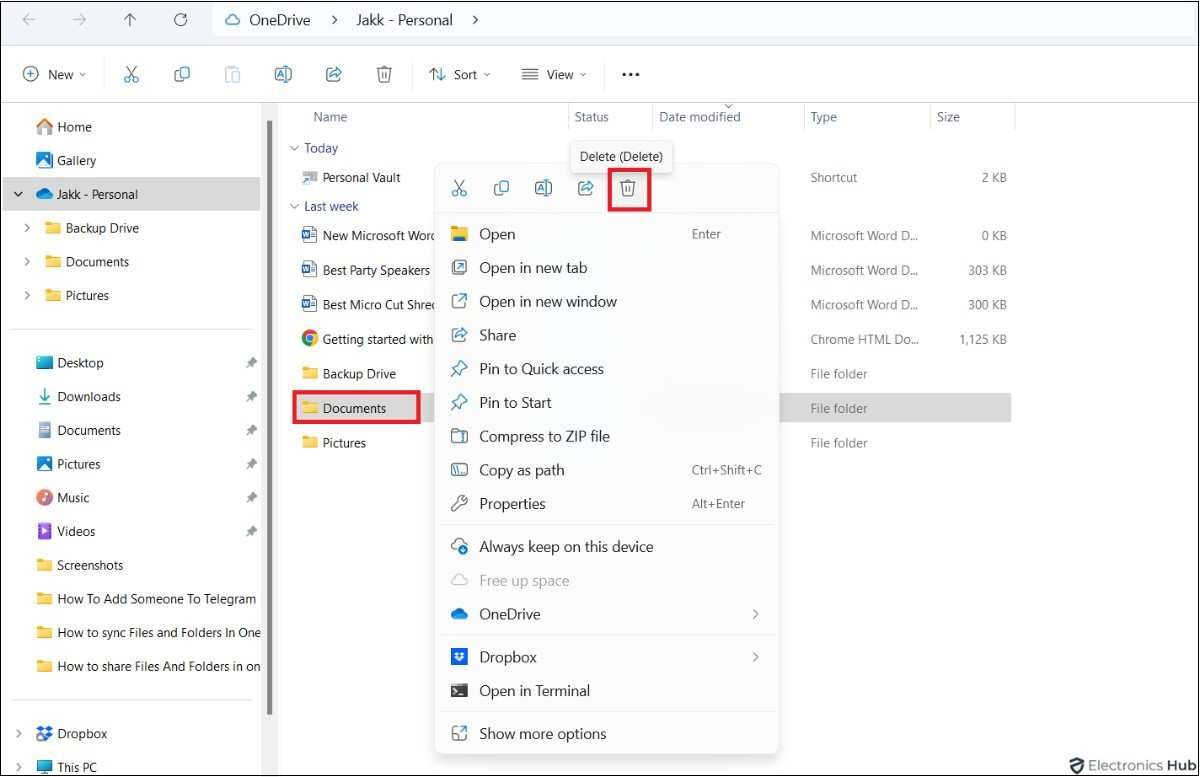Click the Rename icon in context menu
This screenshot has width=1200, height=777.
click(543, 189)
